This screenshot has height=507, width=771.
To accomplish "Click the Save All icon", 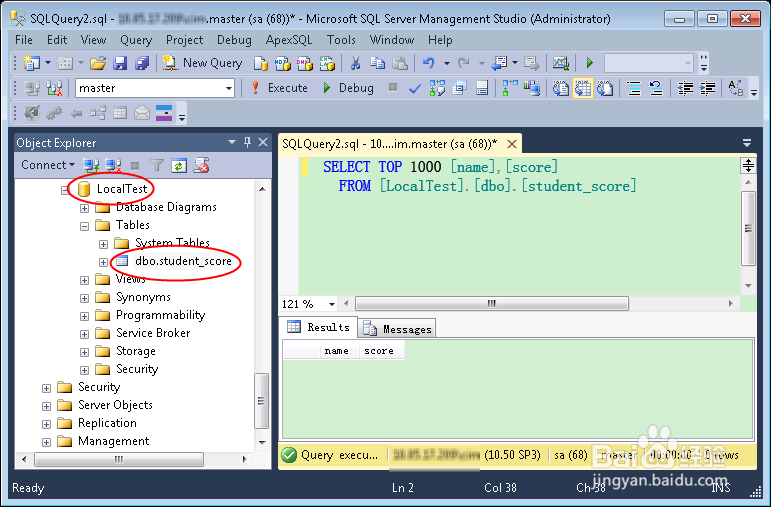I will pos(142,63).
